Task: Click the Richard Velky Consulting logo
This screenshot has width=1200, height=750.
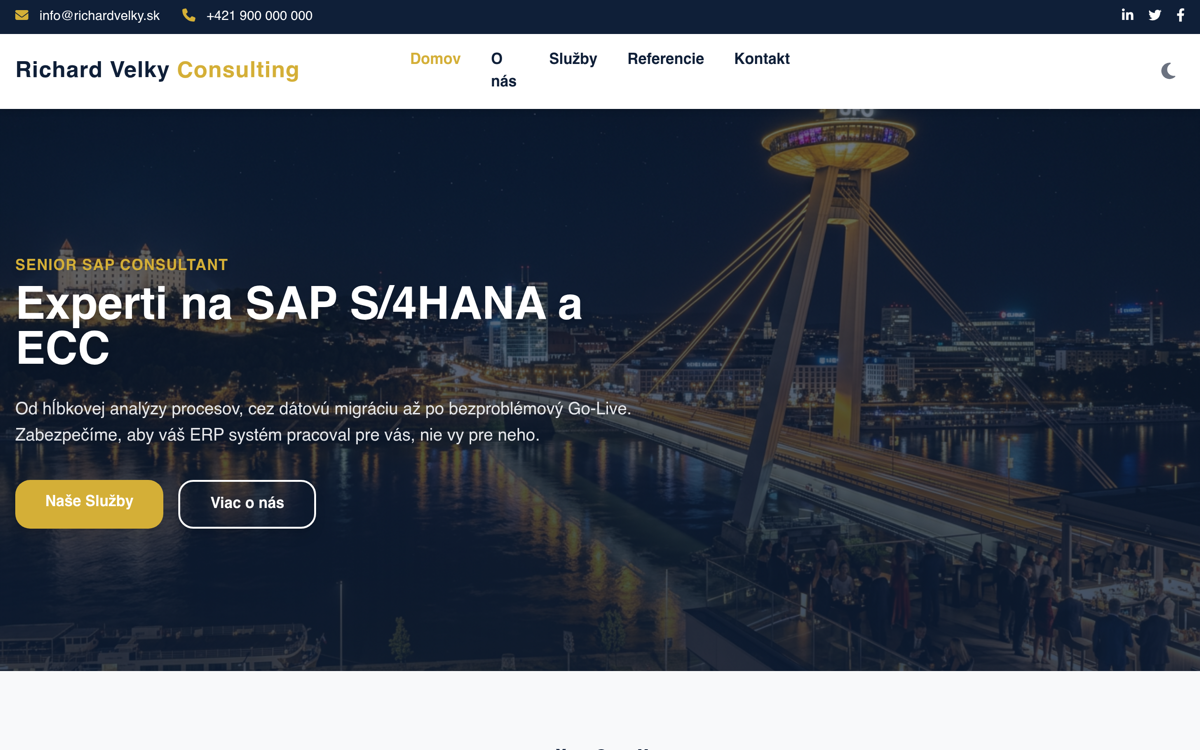Action: pyautogui.click(x=156, y=70)
